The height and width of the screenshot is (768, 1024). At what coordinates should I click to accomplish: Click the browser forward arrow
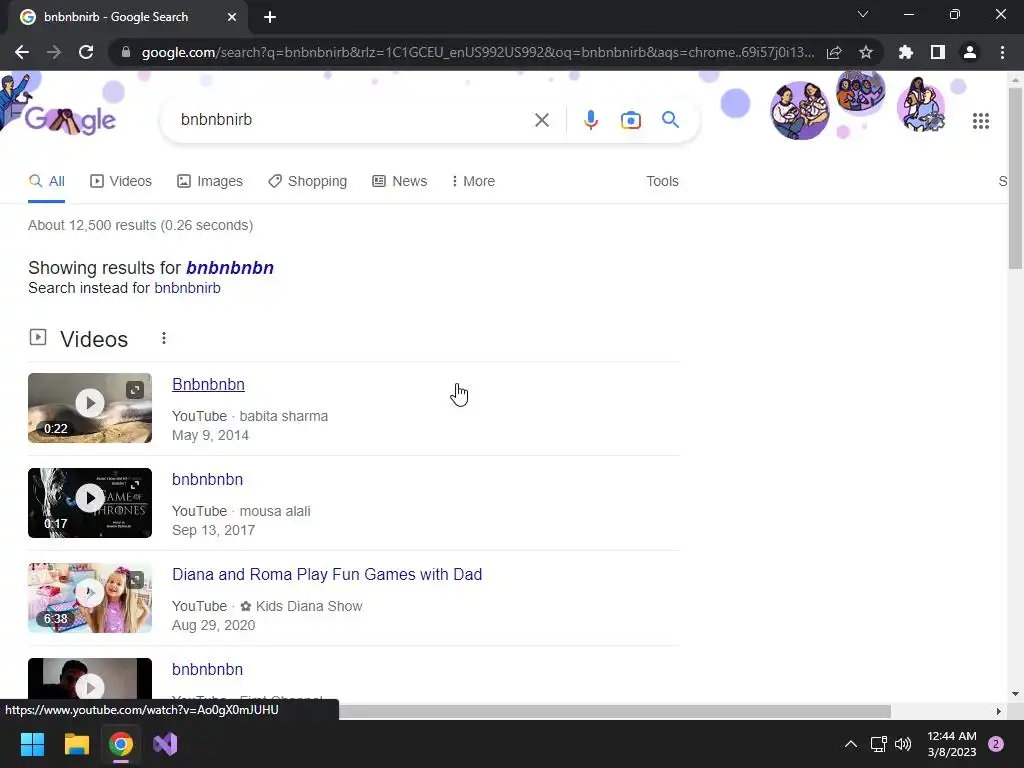pyautogui.click(x=54, y=52)
